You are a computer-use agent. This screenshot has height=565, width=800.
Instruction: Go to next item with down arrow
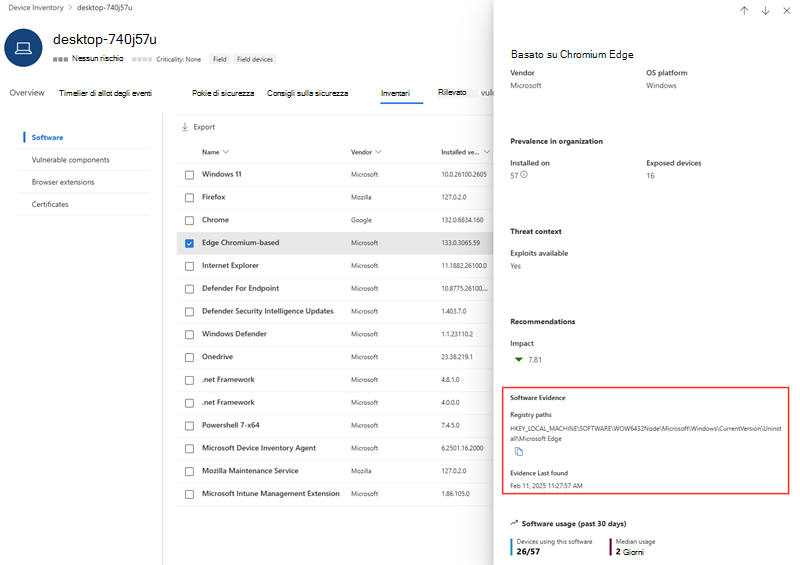coord(765,11)
